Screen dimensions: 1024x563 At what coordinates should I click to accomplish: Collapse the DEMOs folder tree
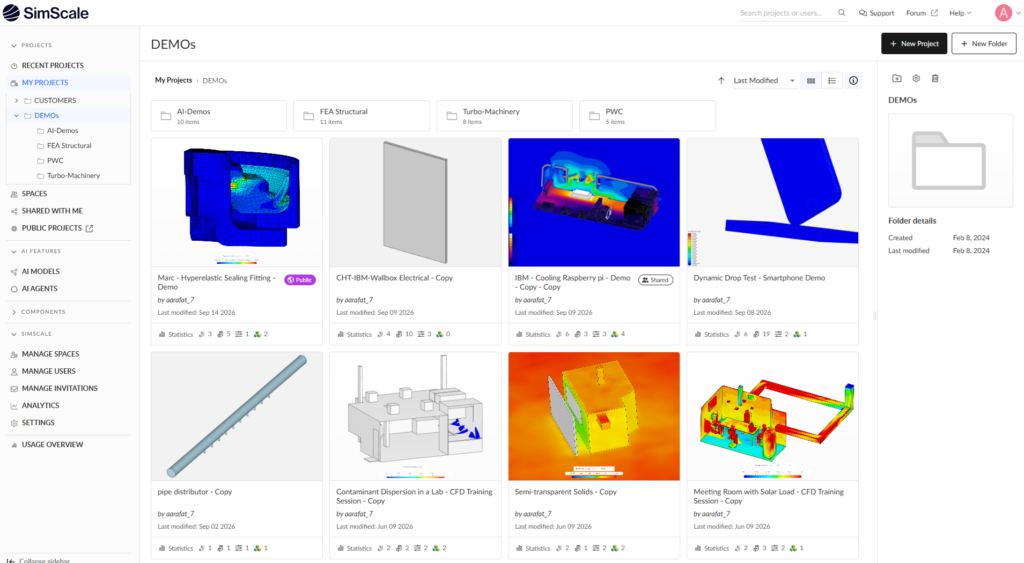[x=16, y=116]
